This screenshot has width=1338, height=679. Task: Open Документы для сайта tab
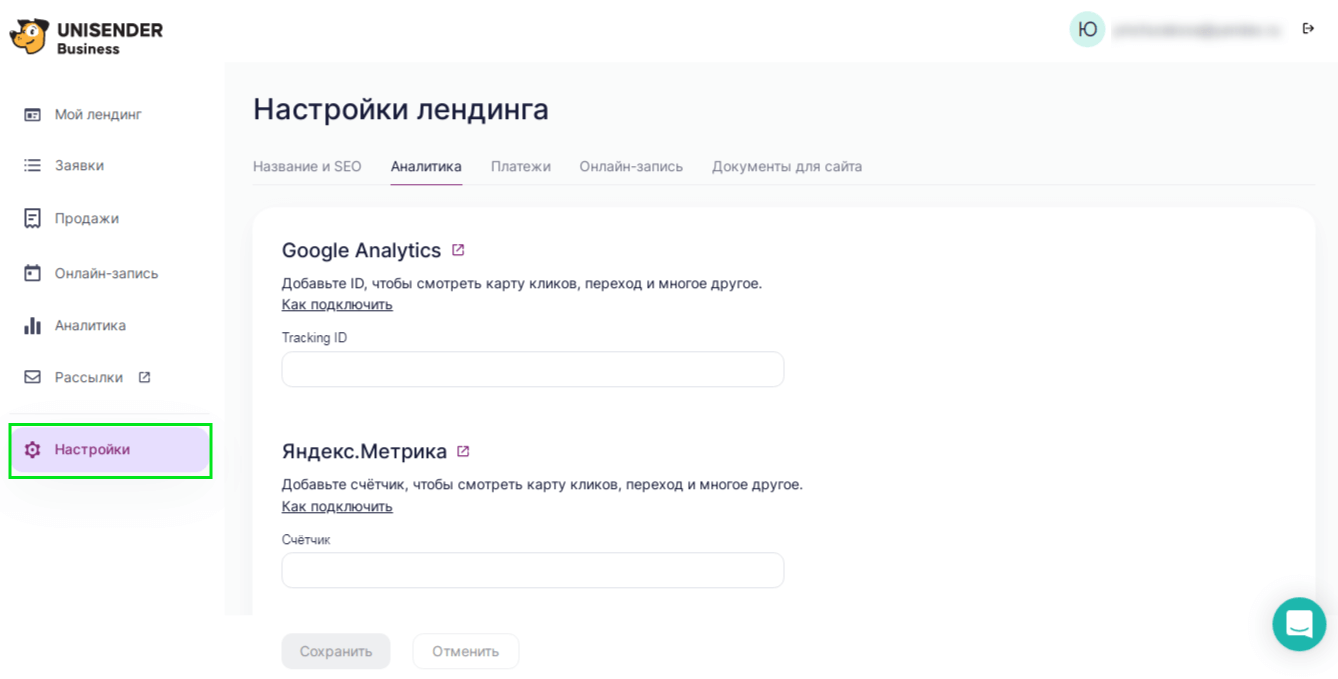click(787, 166)
